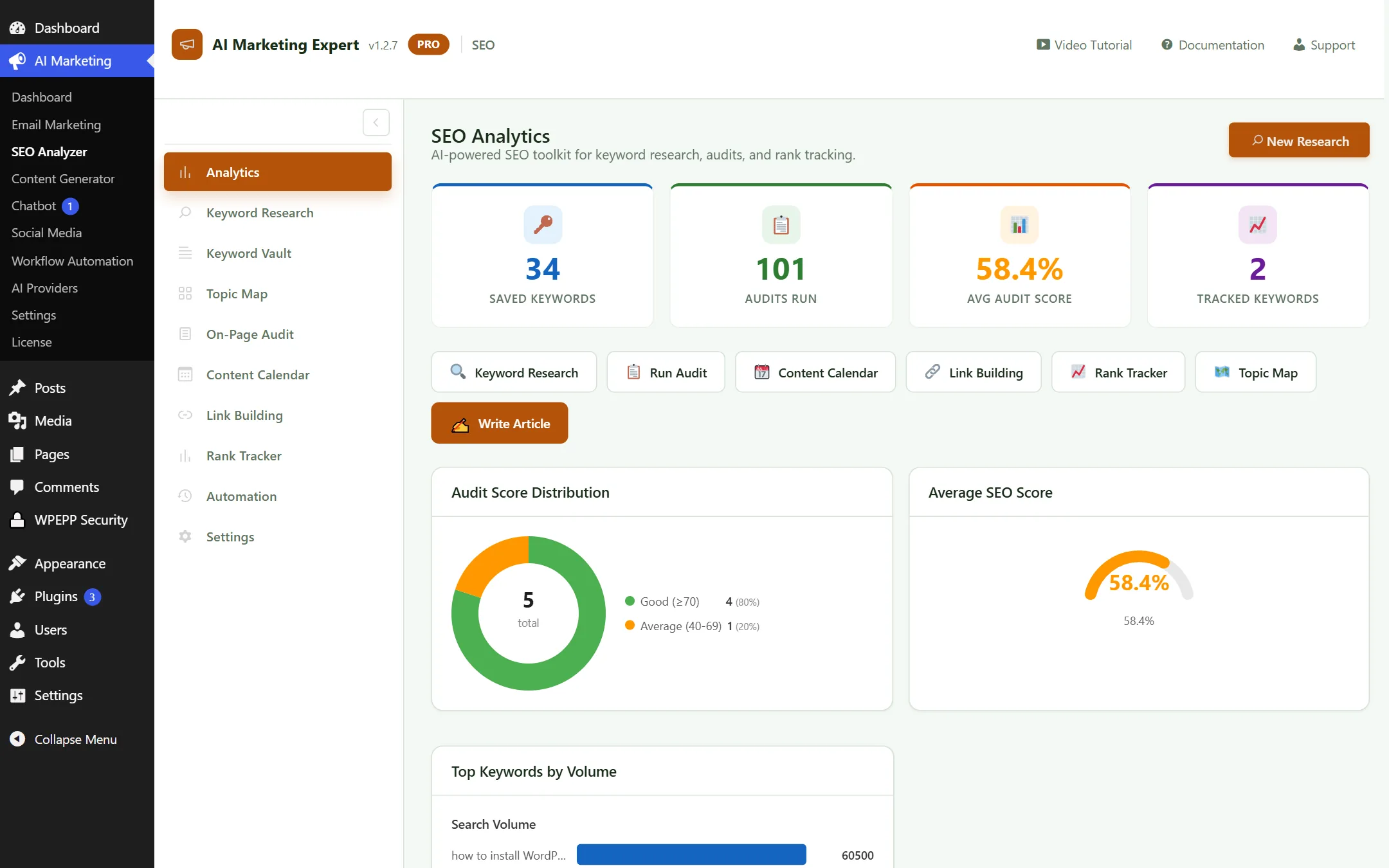The width and height of the screenshot is (1389, 868).
Task: Go to Social Media submenu item
Action: (x=46, y=233)
